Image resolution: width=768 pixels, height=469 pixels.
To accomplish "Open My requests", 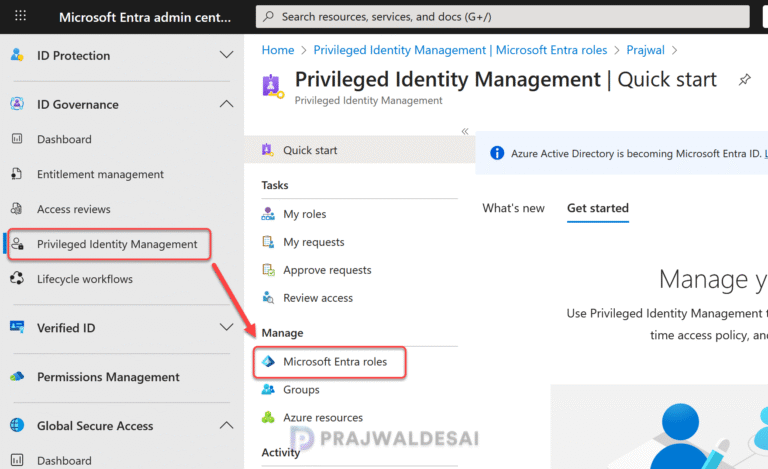I will [313, 242].
